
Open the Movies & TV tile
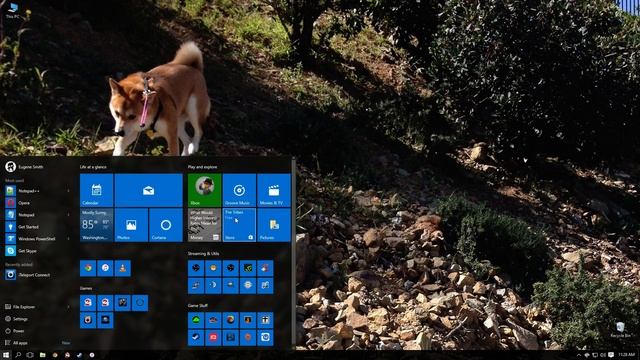click(274, 190)
